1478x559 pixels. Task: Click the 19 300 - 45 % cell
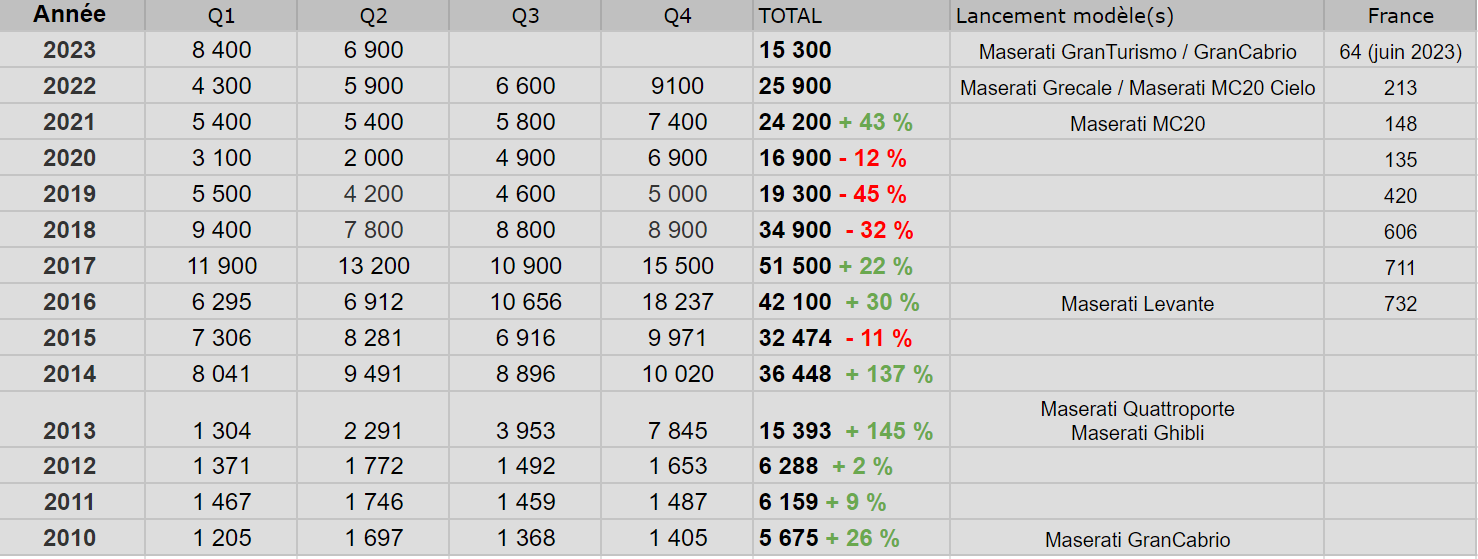point(851,194)
